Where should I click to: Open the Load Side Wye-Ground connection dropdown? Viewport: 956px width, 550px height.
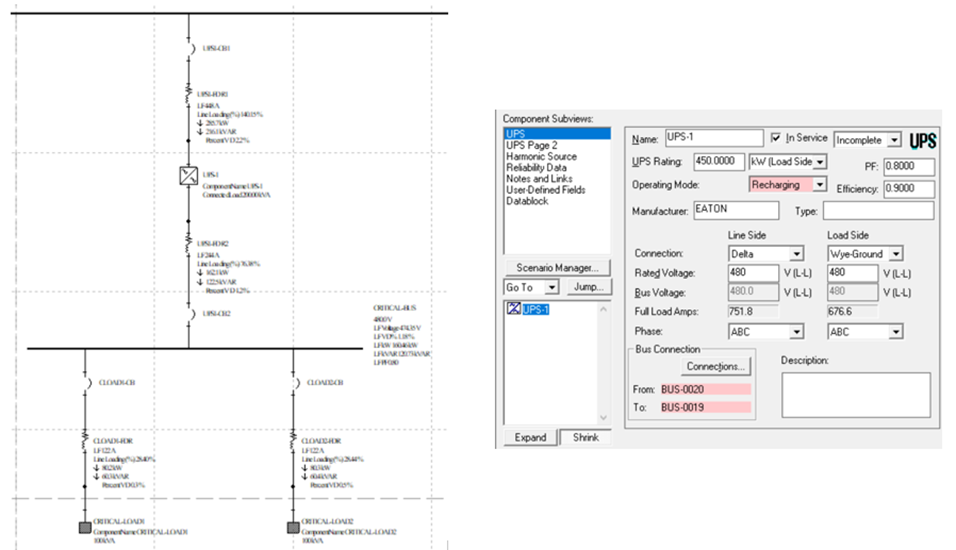(x=895, y=254)
